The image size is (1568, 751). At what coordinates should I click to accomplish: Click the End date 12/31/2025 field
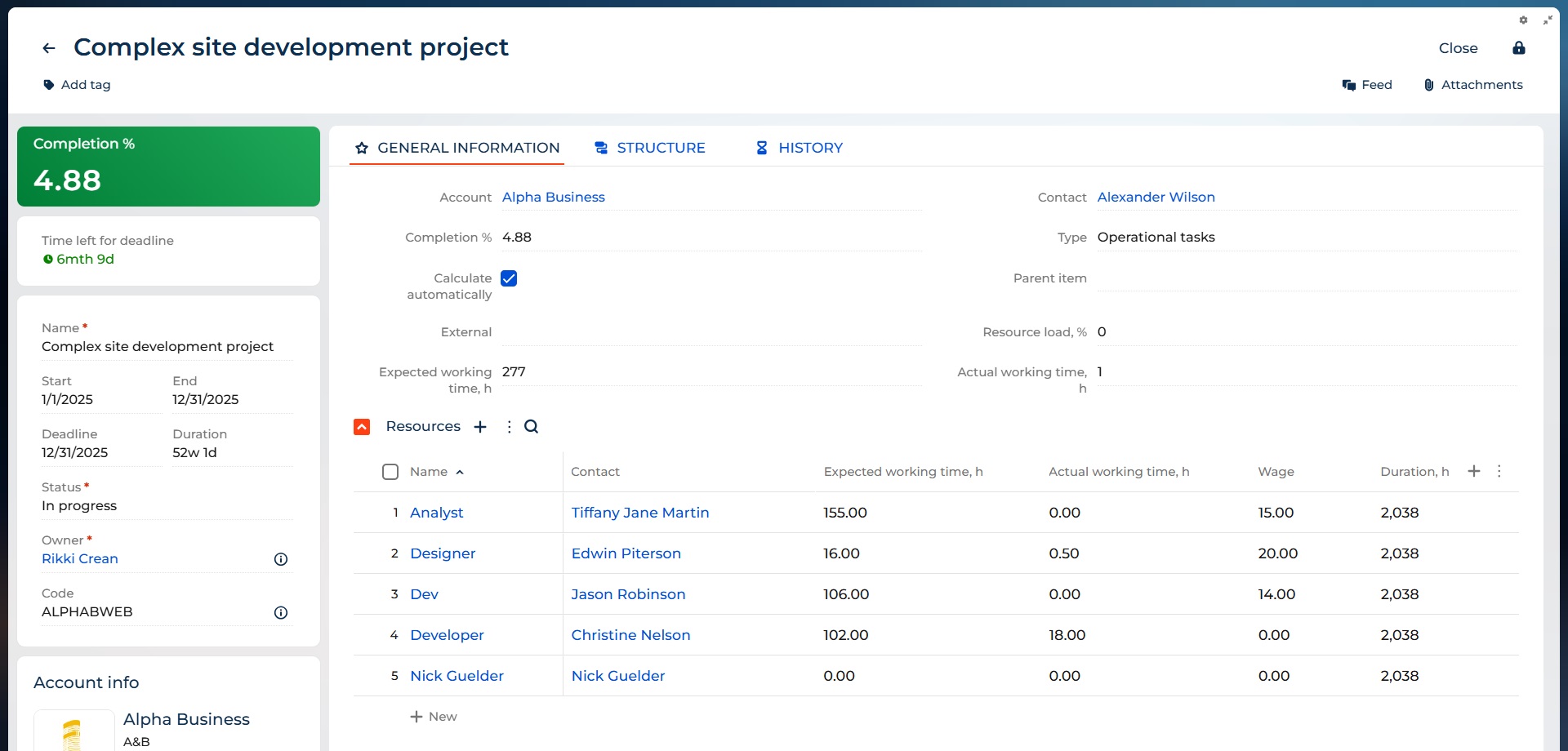click(x=233, y=400)
